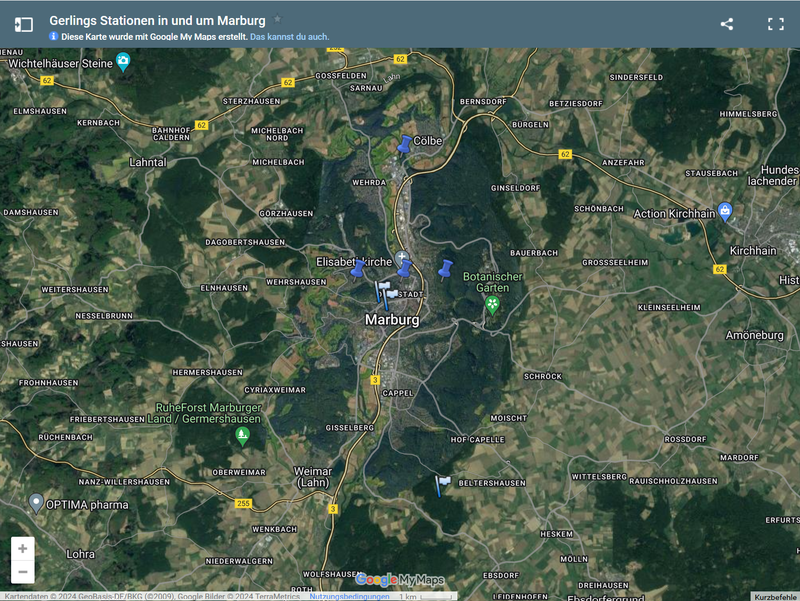Select the blue pushpin below the hospital cross marker
The width and height of the screenshot is (800, 601).
point(405,269)
